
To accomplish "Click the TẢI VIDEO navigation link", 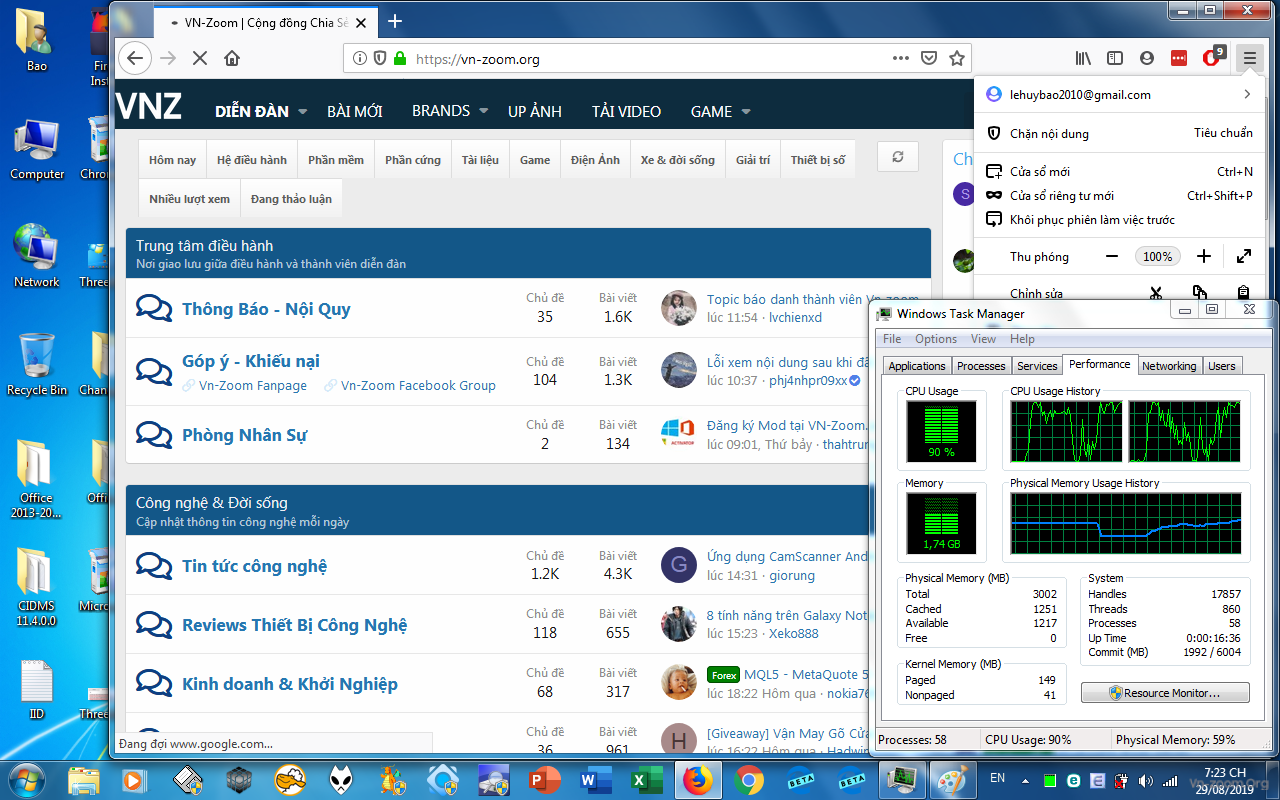I will click(626, 111).
